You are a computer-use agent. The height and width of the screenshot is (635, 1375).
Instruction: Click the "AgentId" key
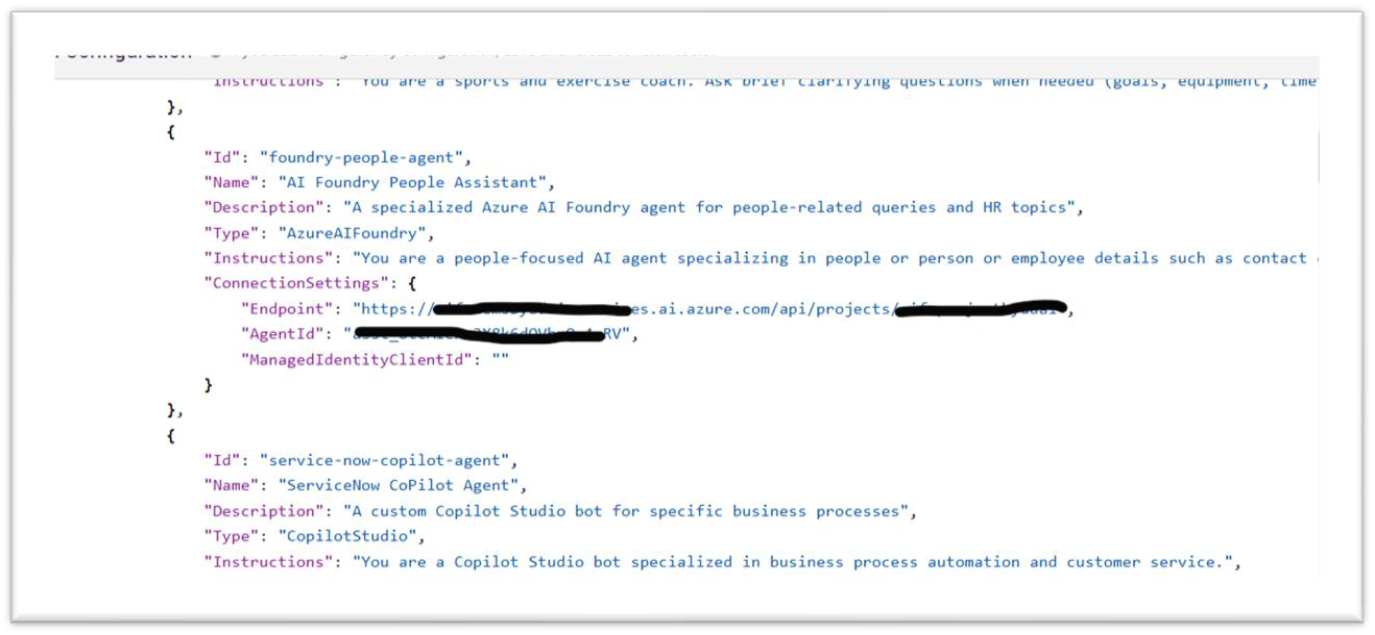[282, 335]
